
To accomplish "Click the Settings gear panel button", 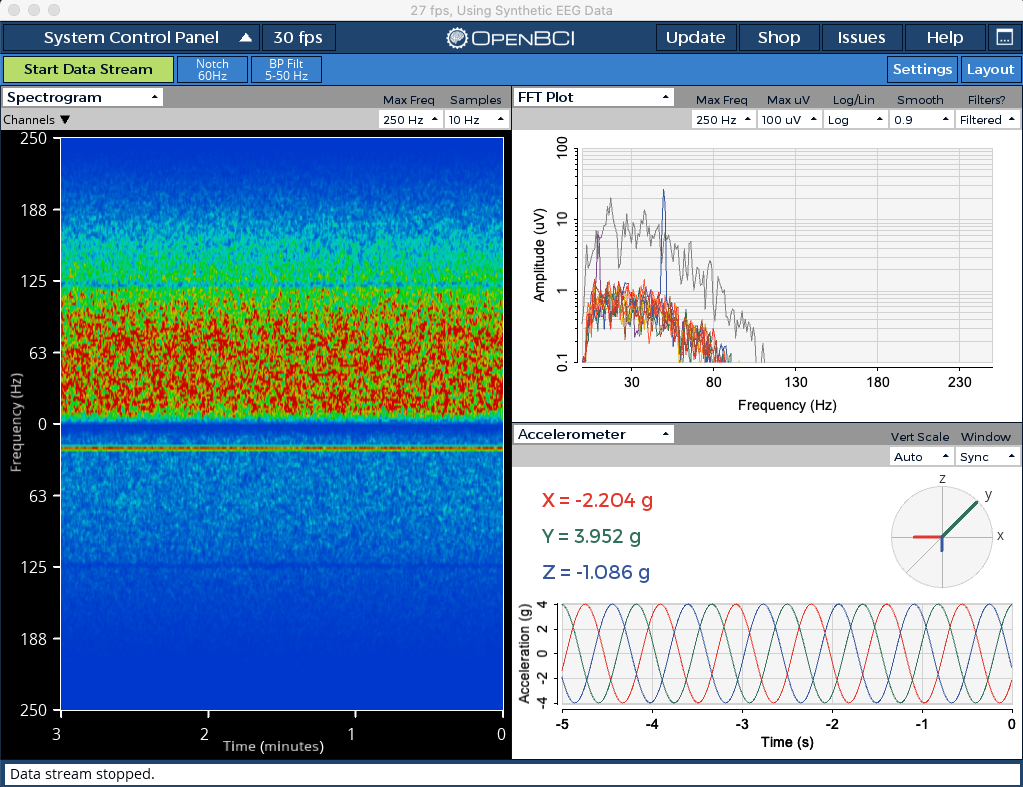I will (922, 70).
